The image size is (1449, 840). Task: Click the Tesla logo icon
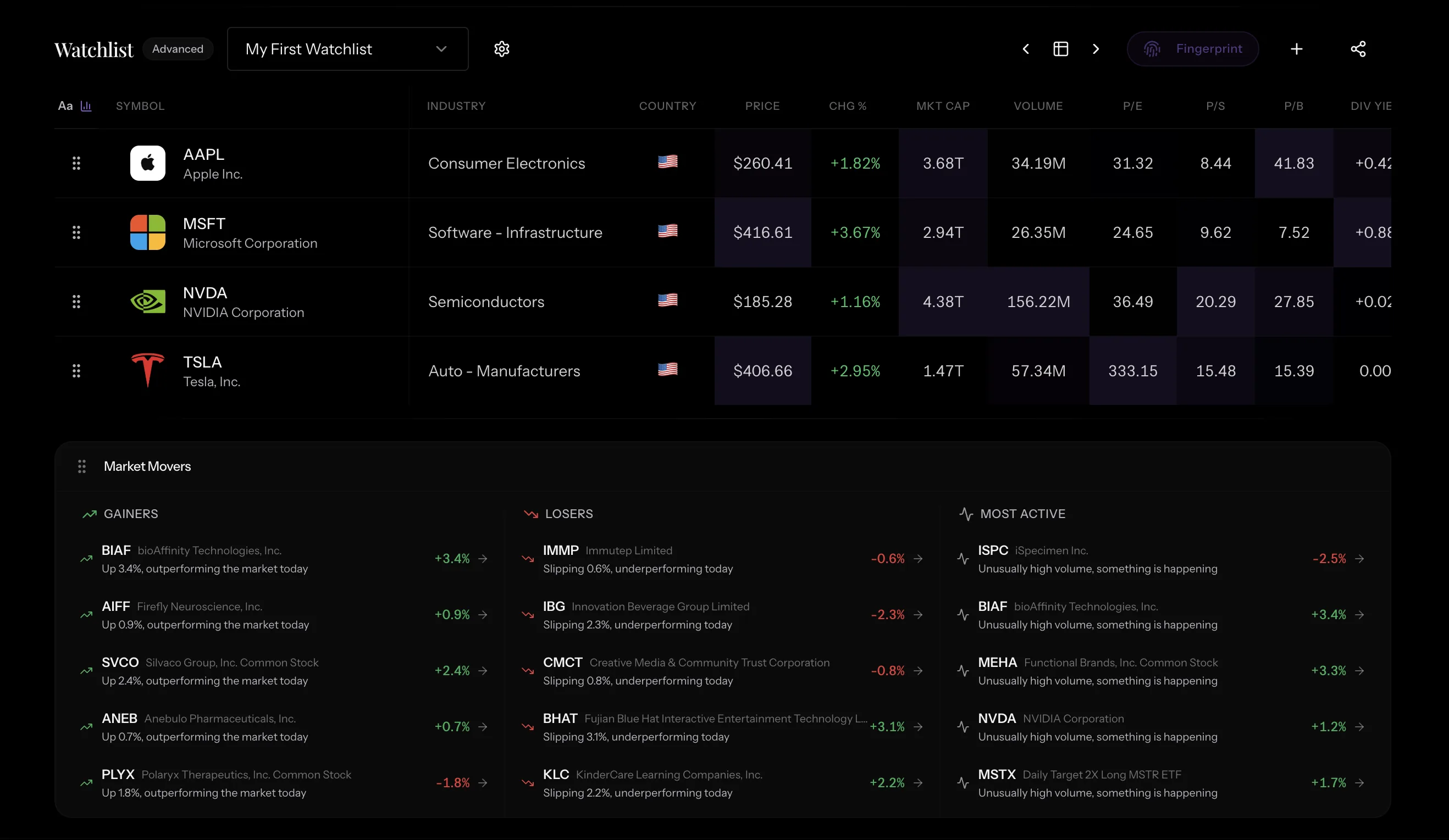148,371
